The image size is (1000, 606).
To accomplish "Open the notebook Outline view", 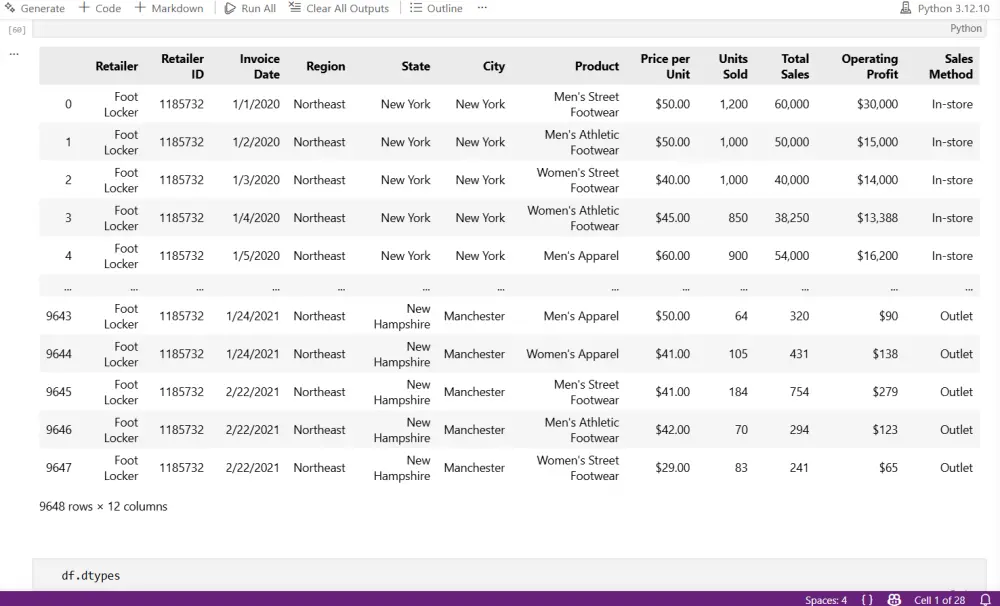I will (436, 8).
